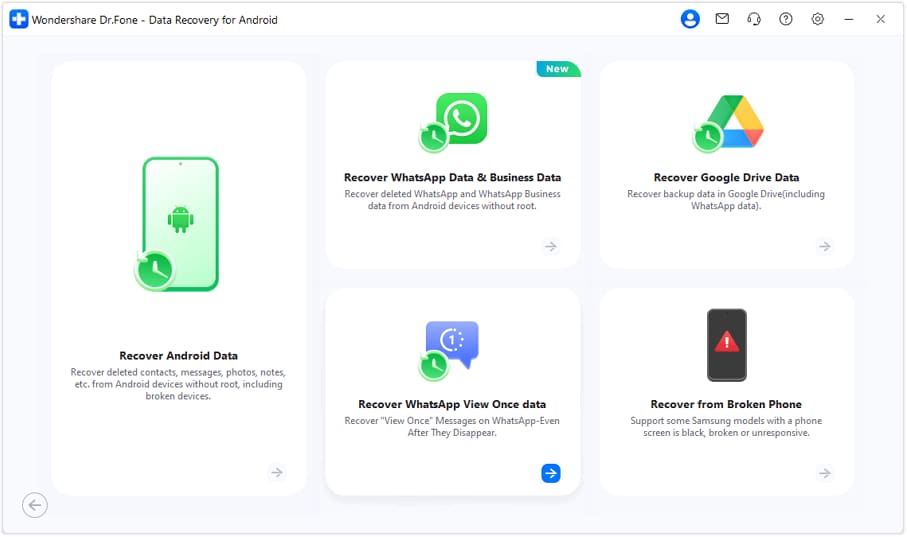907x537 pixels.
Task: Click the broken phone warning icon
Action: pos(727,345)
